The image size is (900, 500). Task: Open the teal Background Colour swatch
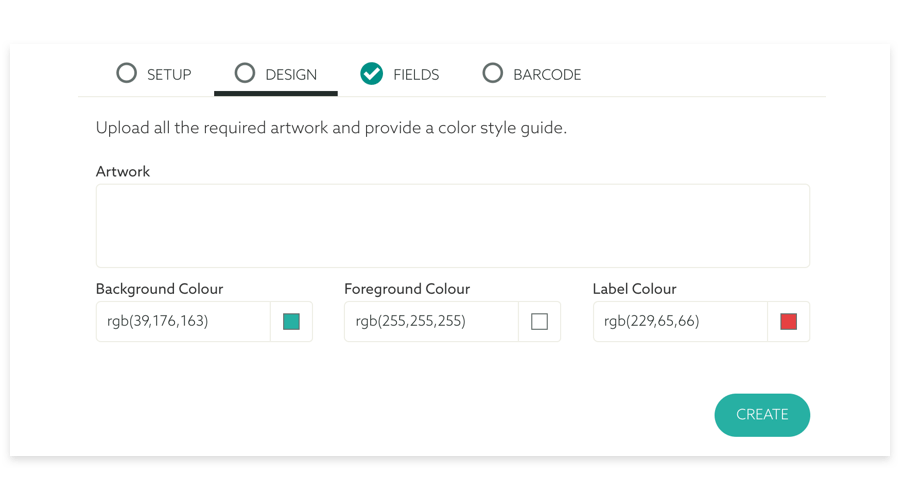(291, 322)
